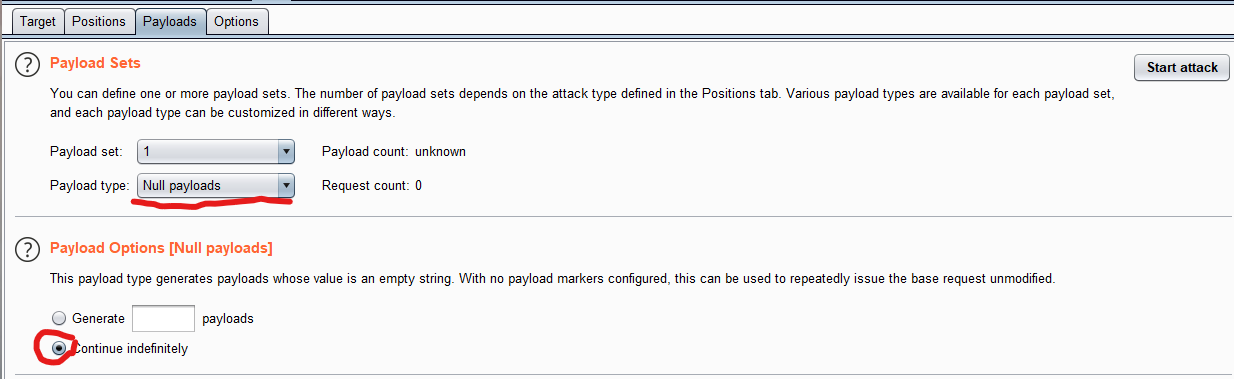This screenshot has height=379, width=1234.
Task: Open the Payload set dropdown
Action: [216, 152]
